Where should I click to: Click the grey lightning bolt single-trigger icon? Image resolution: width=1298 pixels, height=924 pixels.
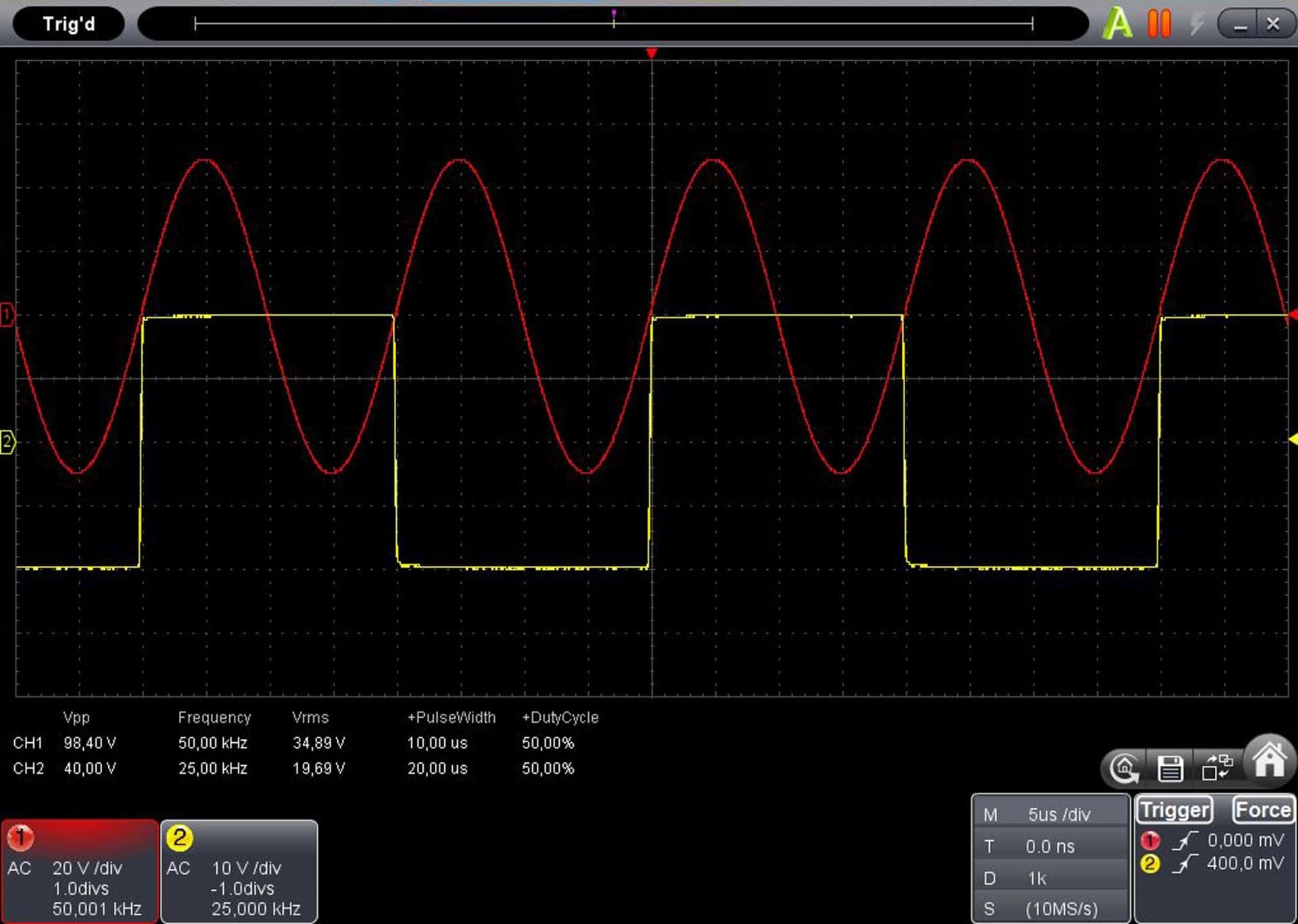click(1197, 24)
